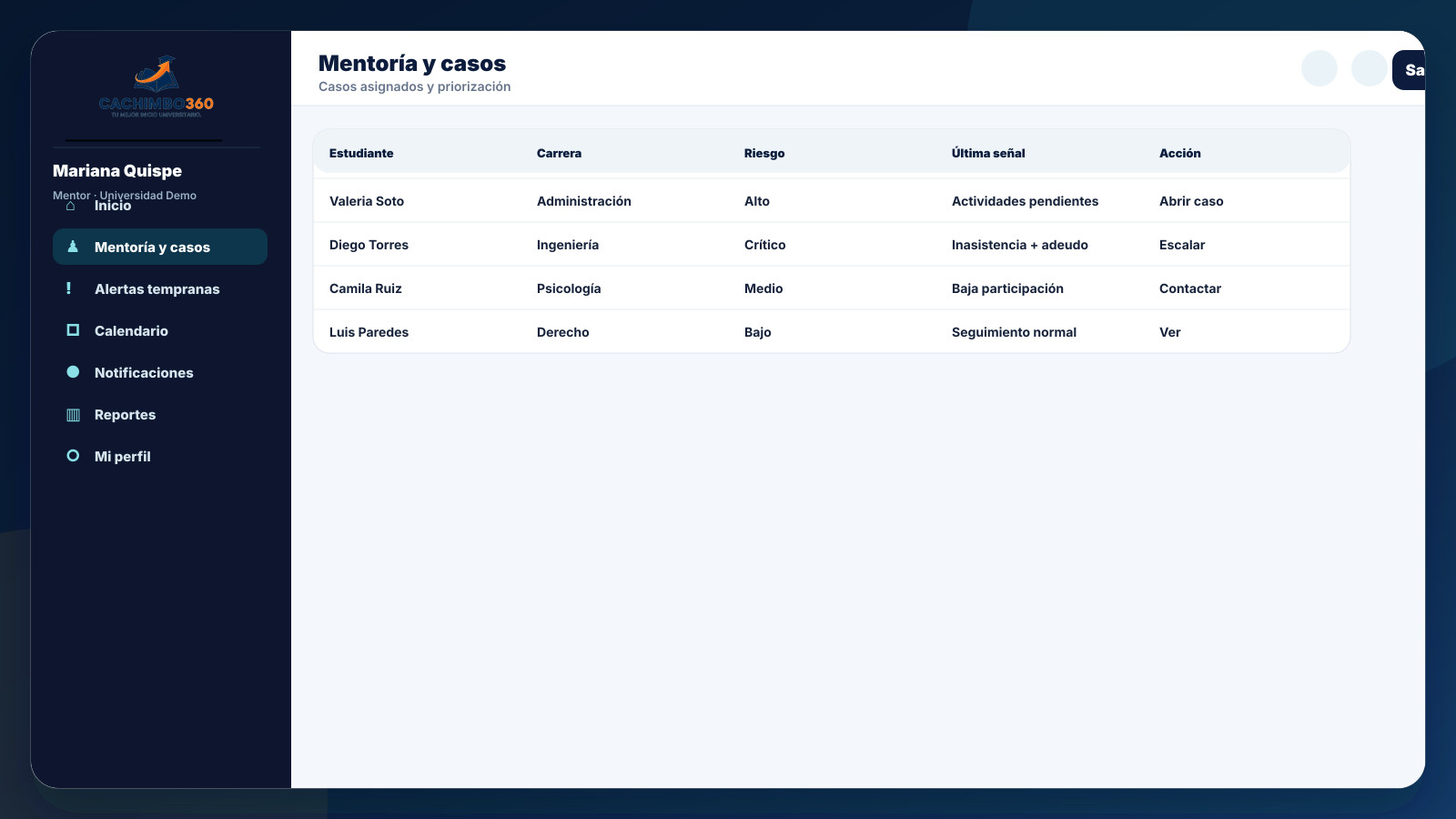Click the second round header icon button
The height and width of the screenshot is (819, 1456).
pyautogui.click(x=1370, y=68)
